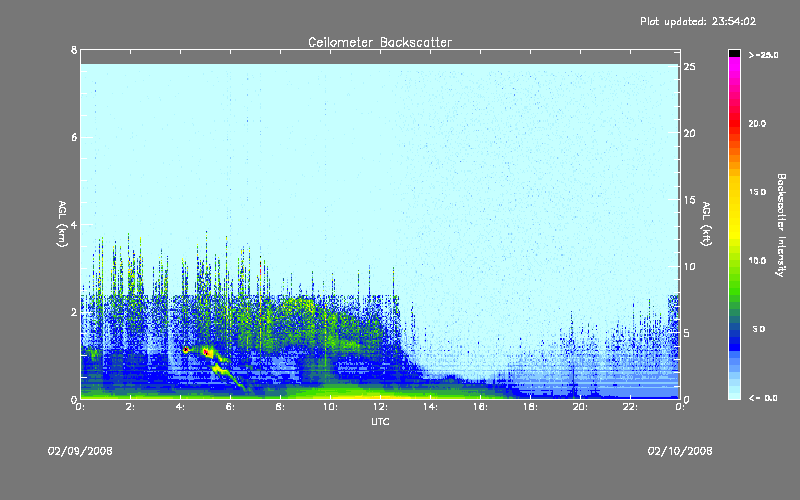Screen dimensions: 800x500
Task: Click the ">-25.0" colorbar top value
Action: coord(763,55)
